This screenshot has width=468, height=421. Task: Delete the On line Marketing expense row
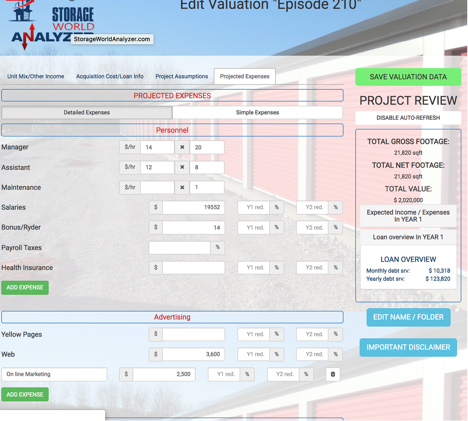pos(333,374)
